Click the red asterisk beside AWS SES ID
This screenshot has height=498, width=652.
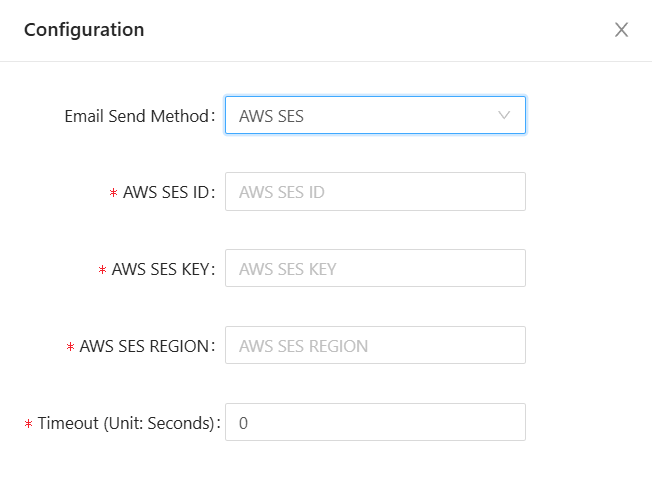click(x=113, y=194)
